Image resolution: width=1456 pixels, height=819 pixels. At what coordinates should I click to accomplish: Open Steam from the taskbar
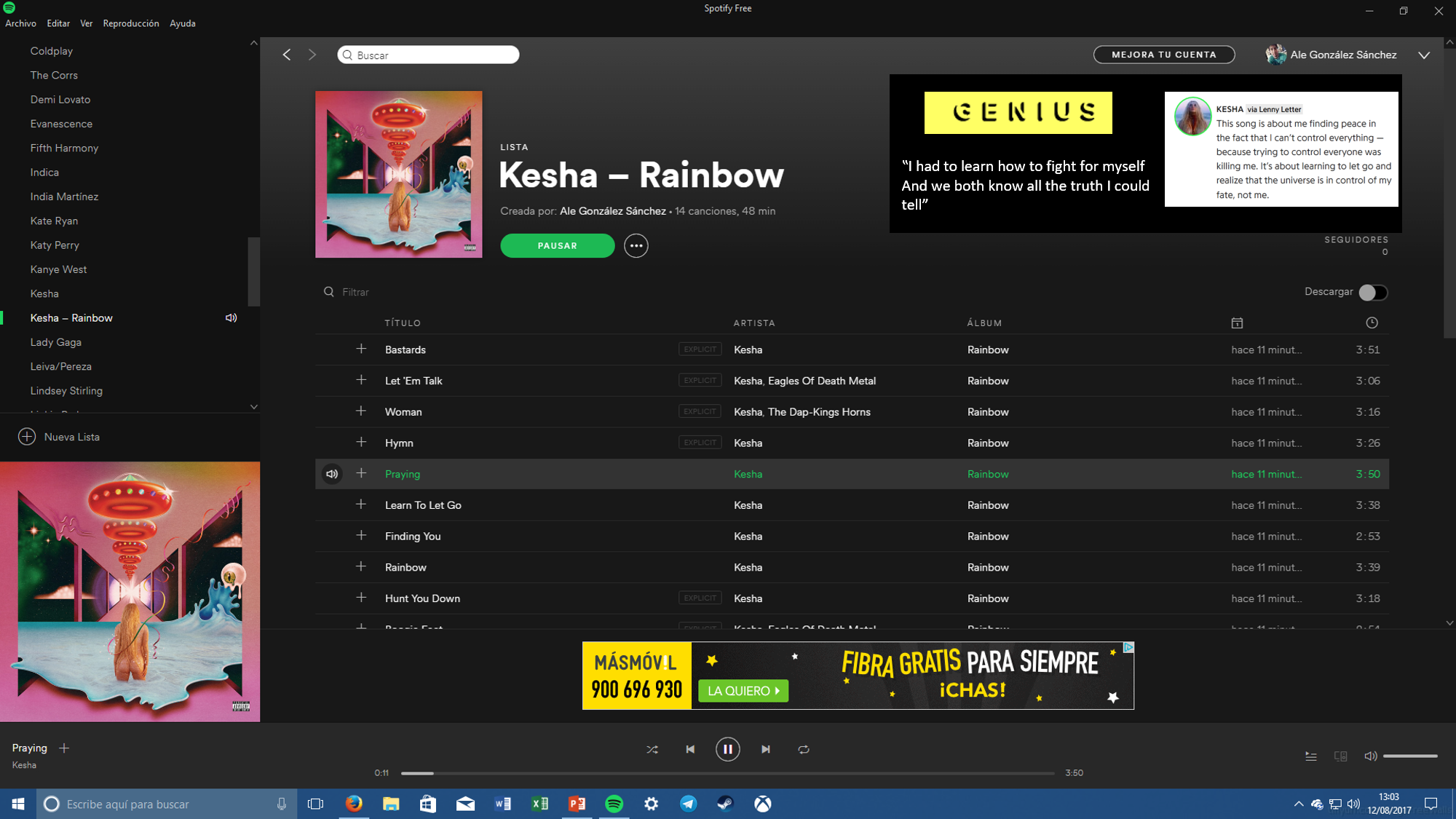725,804
